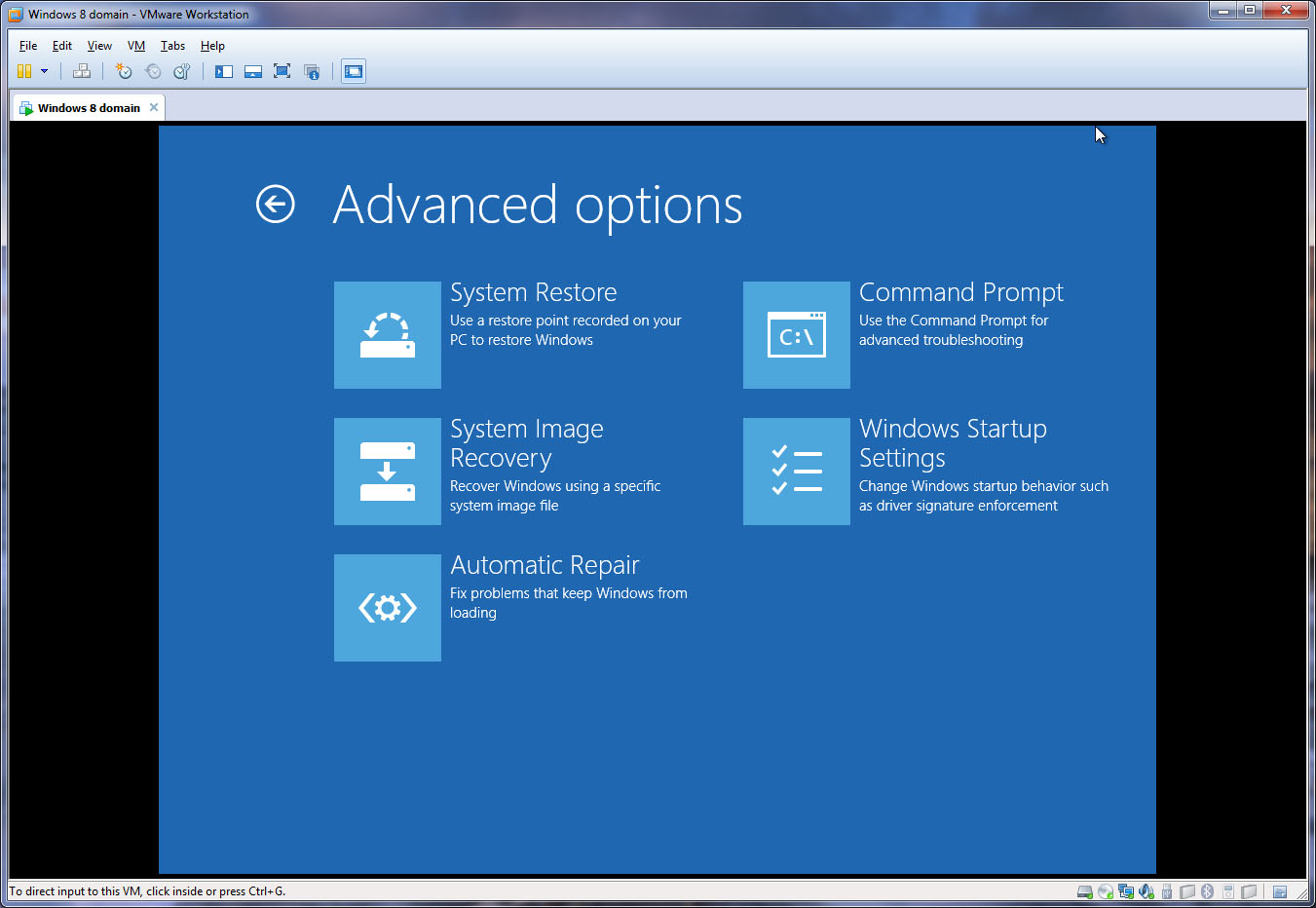Click the sound card status icon
Screen dimensions: 1316x908
click(1147, 891)
